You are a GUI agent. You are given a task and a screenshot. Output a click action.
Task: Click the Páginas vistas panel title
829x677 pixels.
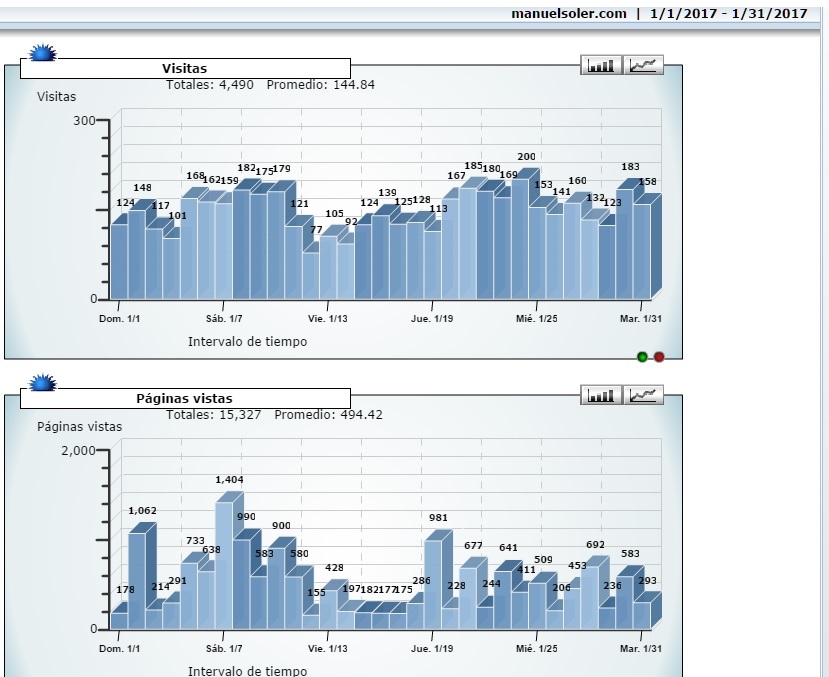point(185,399)
